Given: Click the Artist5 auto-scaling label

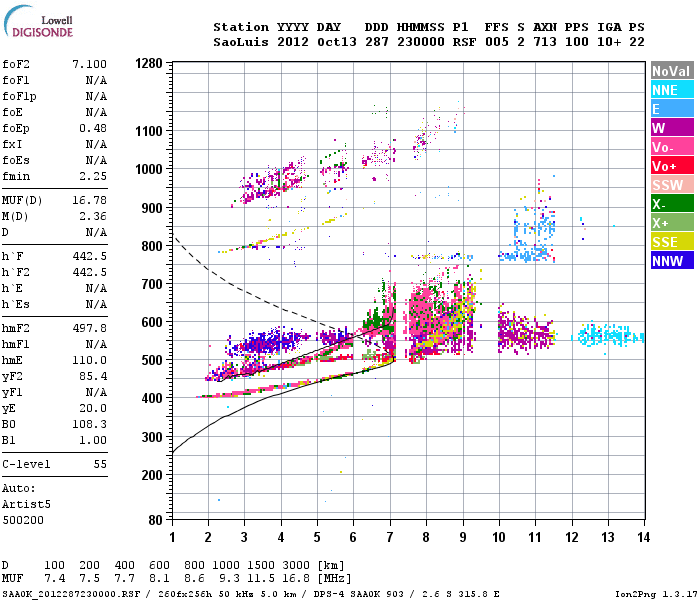Looking at the screenshot, I should tap(26, 504).
